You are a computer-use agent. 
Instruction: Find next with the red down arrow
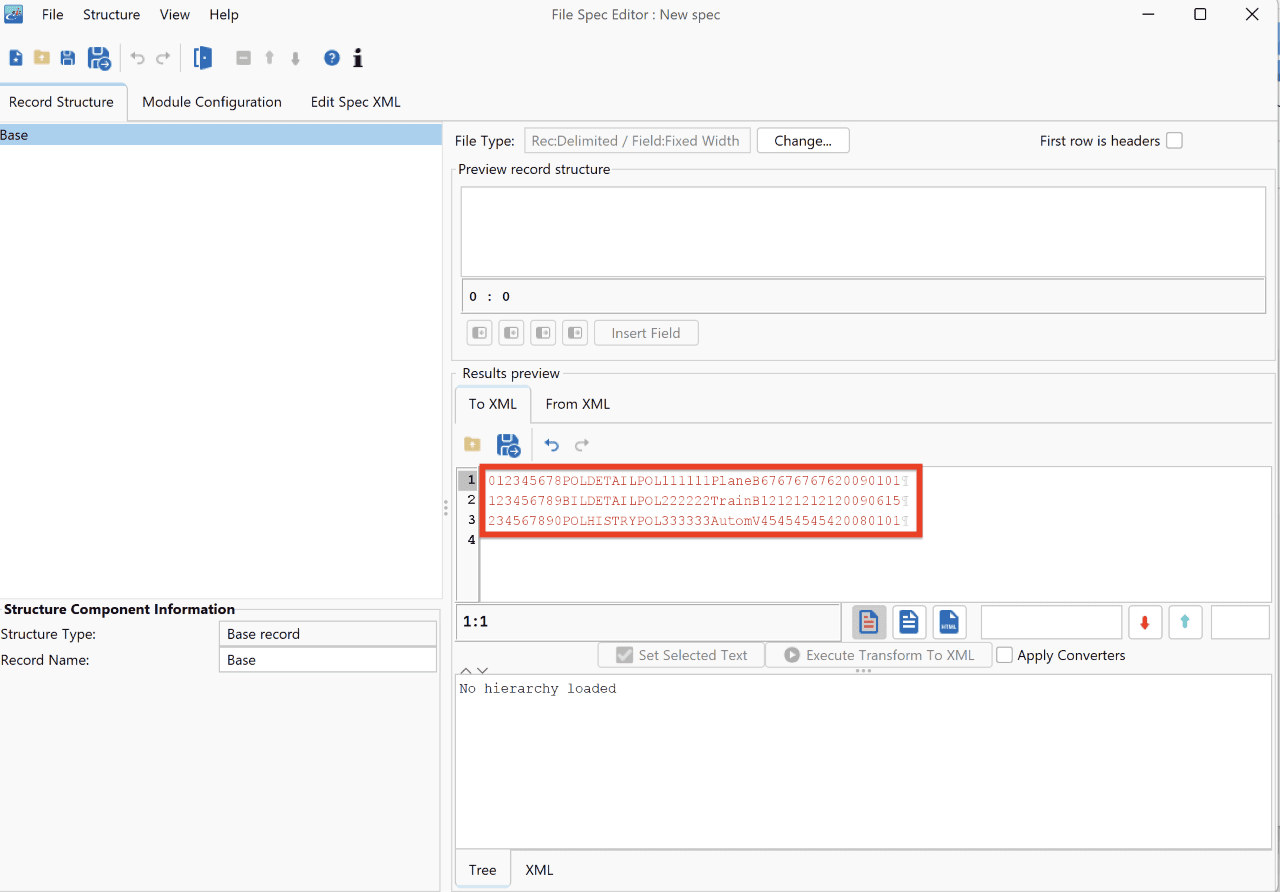point(1145,622)
